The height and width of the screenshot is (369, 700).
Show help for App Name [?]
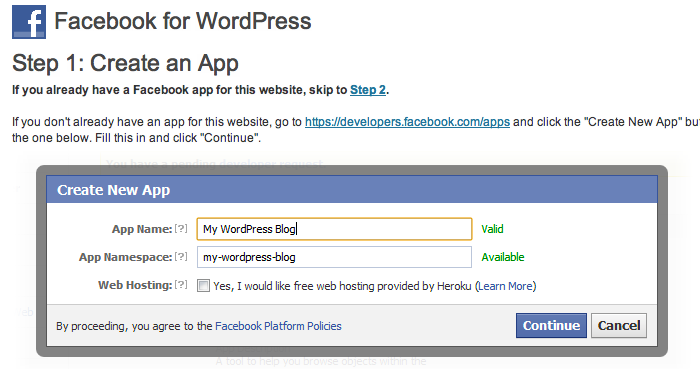(181, 228)
